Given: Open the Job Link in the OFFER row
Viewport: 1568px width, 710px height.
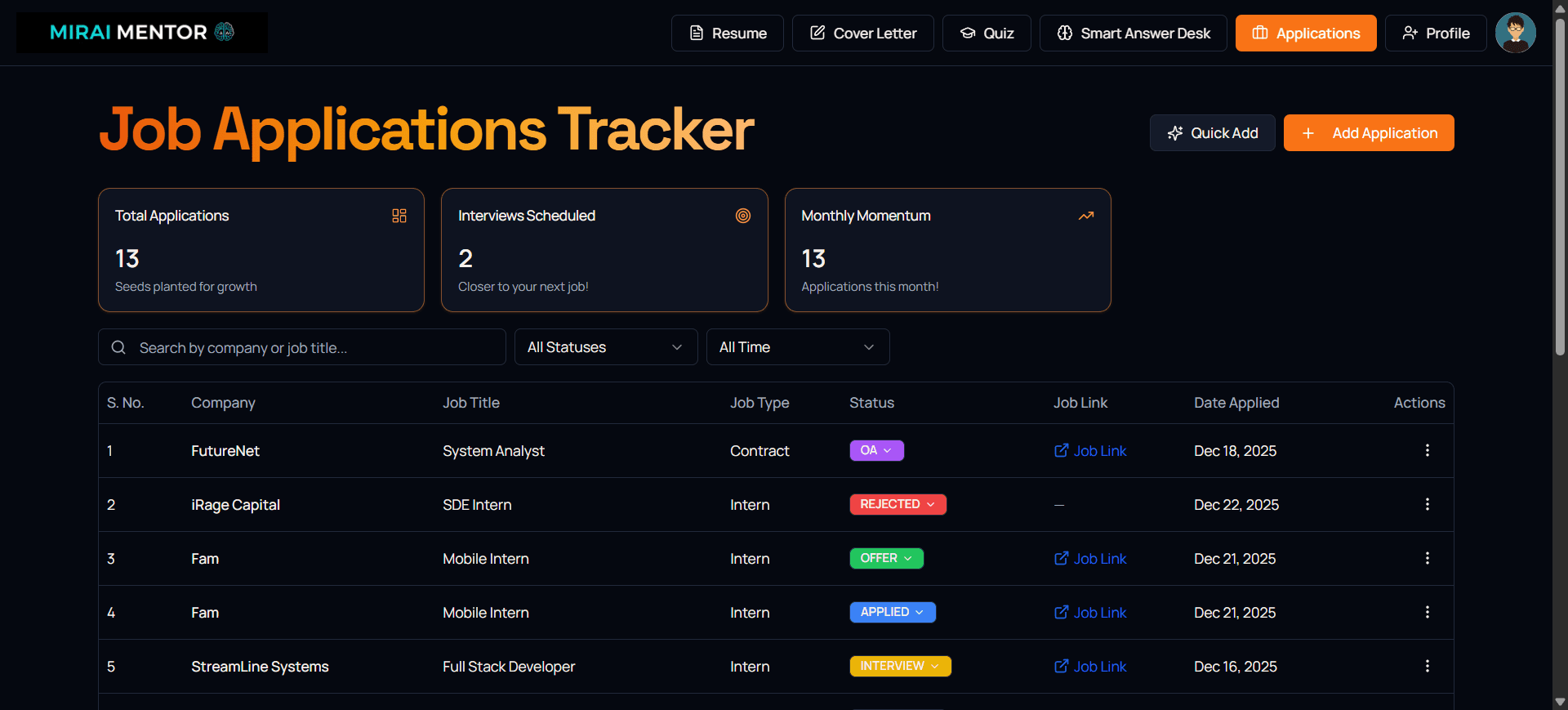Looking at the screenshot, I should coord(1090,559).
